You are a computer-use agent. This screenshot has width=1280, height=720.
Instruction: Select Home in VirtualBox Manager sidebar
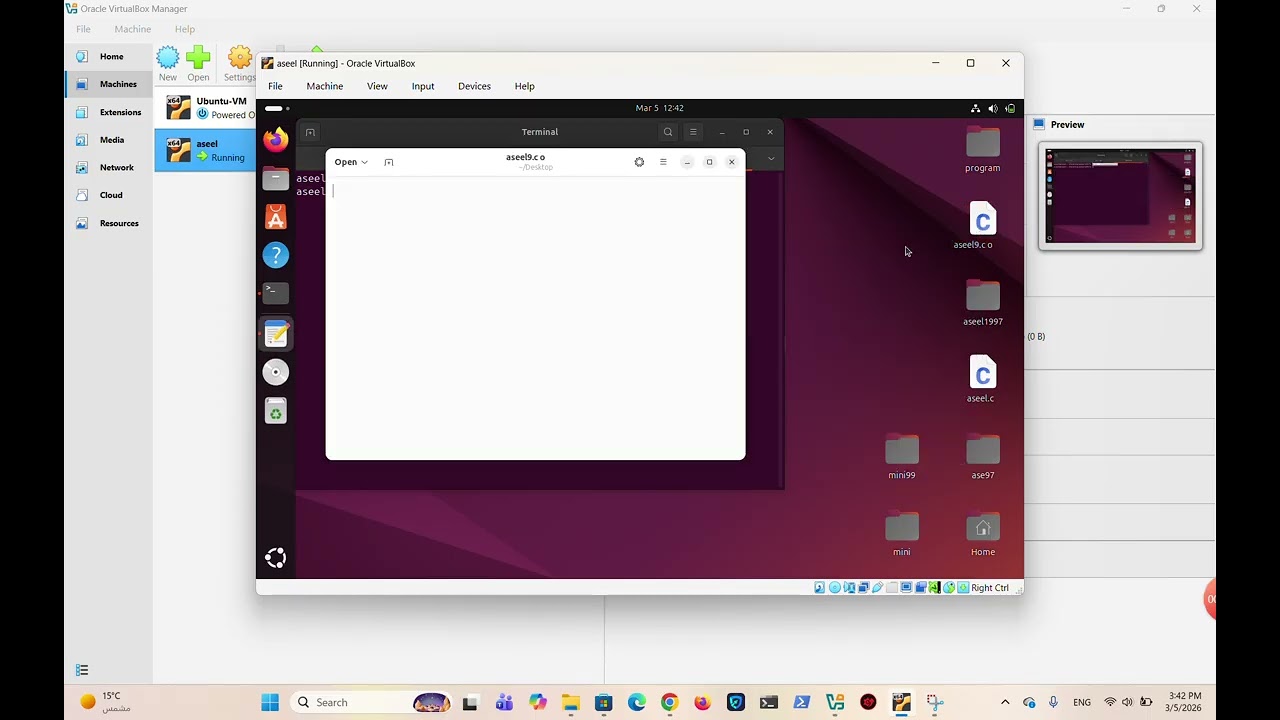point(109,57)
